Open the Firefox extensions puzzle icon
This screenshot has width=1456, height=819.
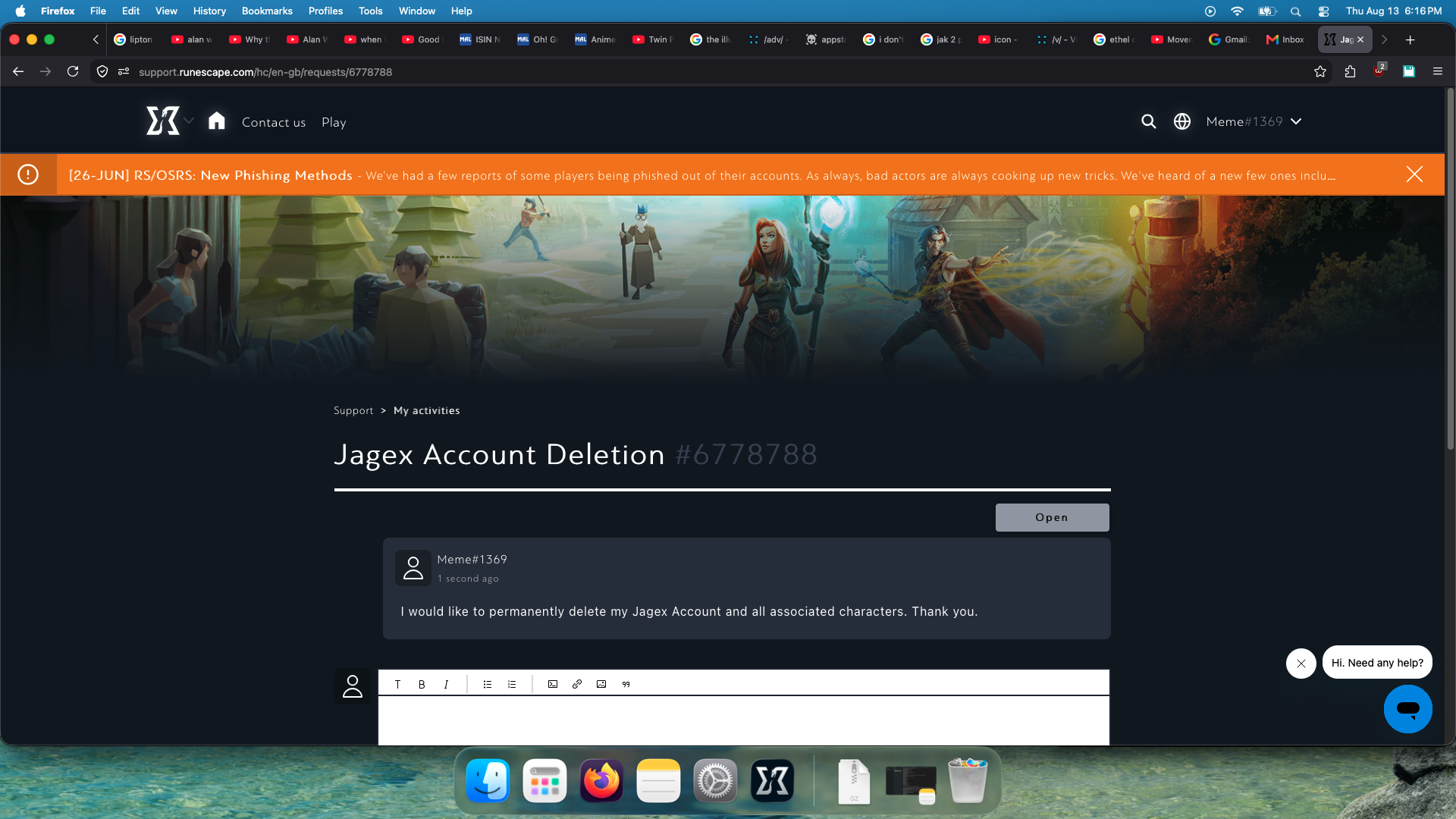point(1350,71)
